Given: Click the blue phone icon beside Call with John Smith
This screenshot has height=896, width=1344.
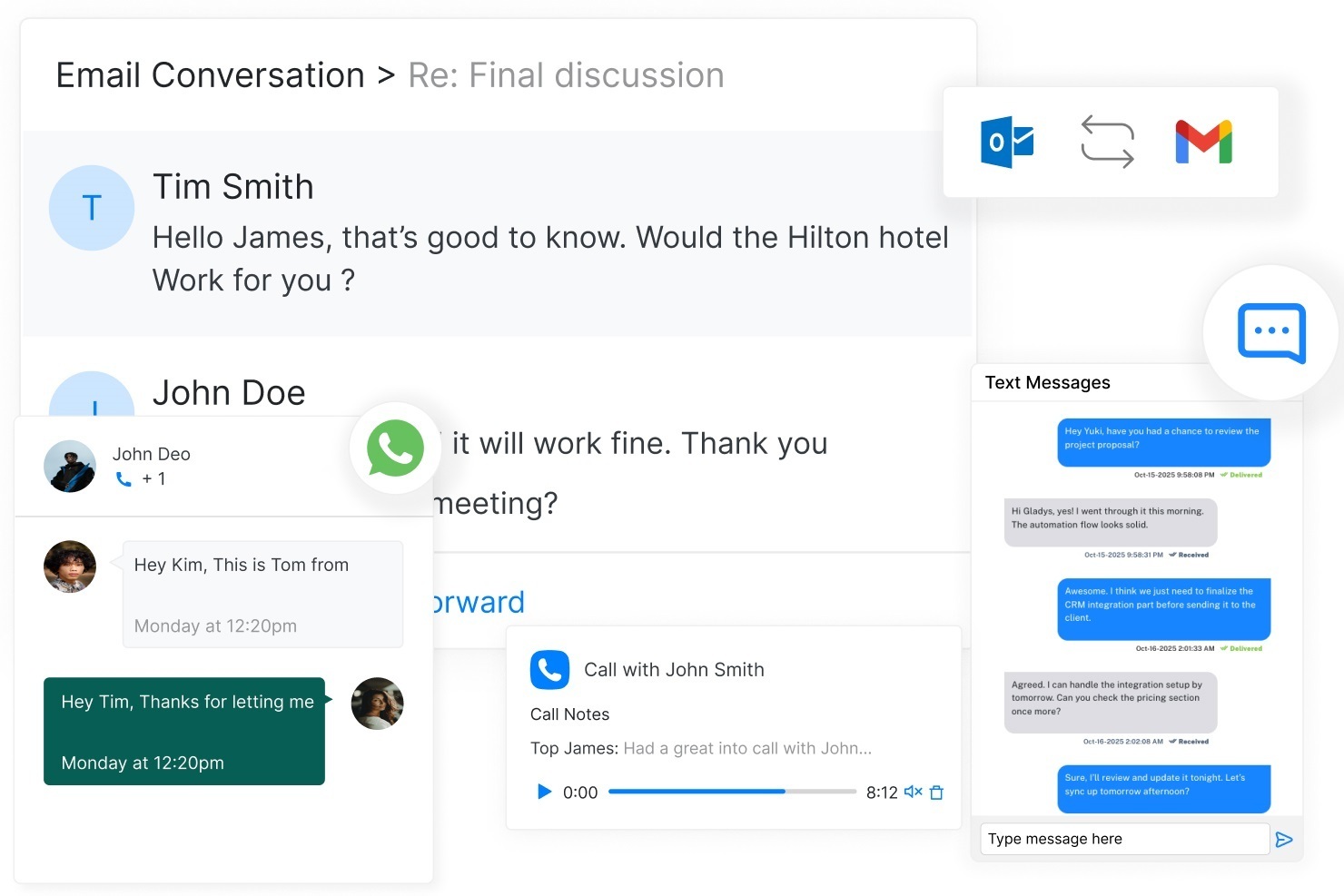Looking at the screenshot, I should (x=549, y=670).
